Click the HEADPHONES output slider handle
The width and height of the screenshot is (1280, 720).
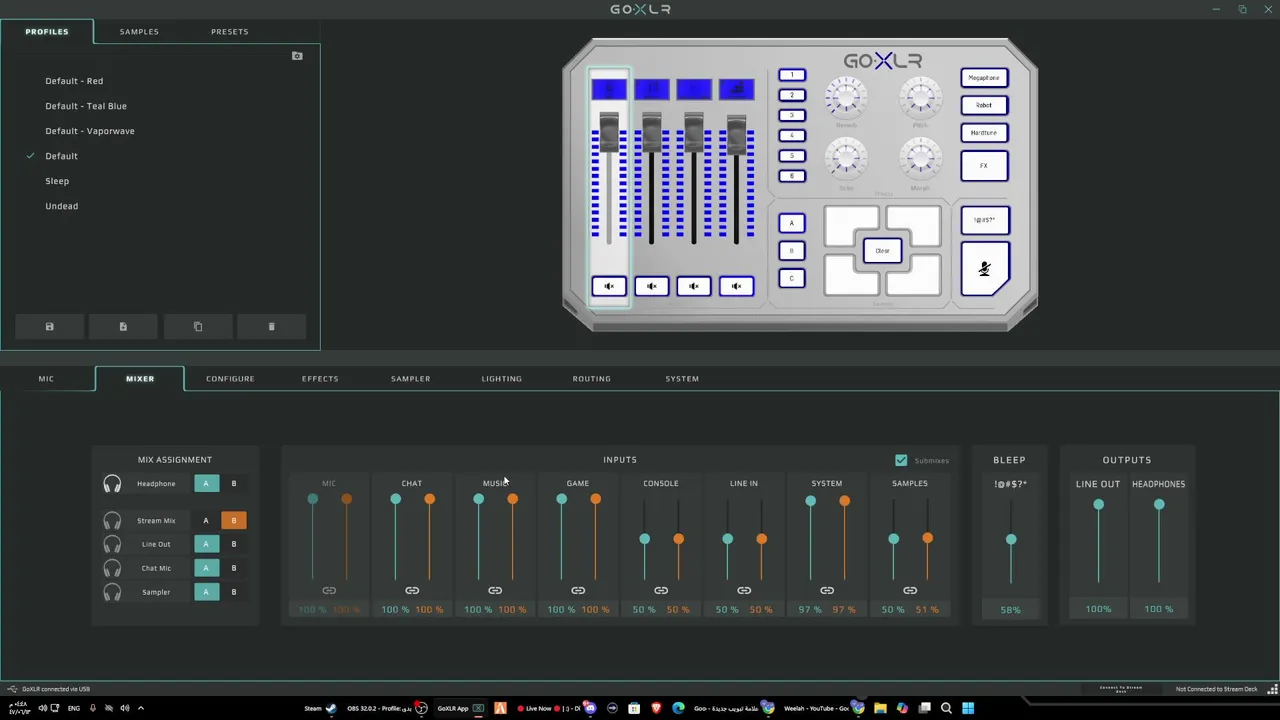tap(1159, 505)
